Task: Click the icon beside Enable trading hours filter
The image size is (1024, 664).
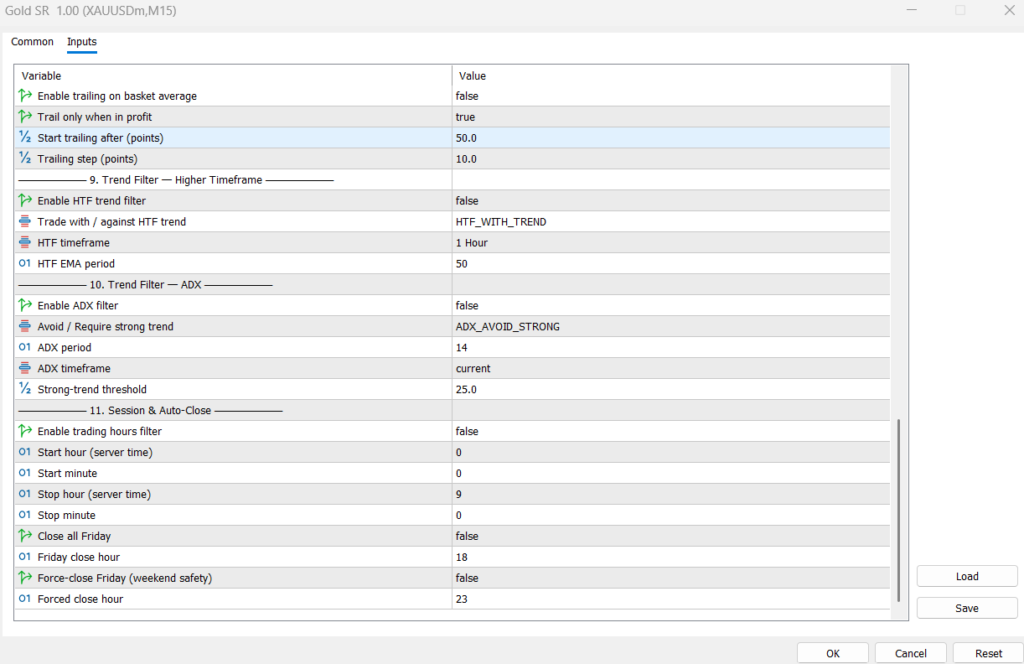Action: pyautogui.click(x=25, y=431)
